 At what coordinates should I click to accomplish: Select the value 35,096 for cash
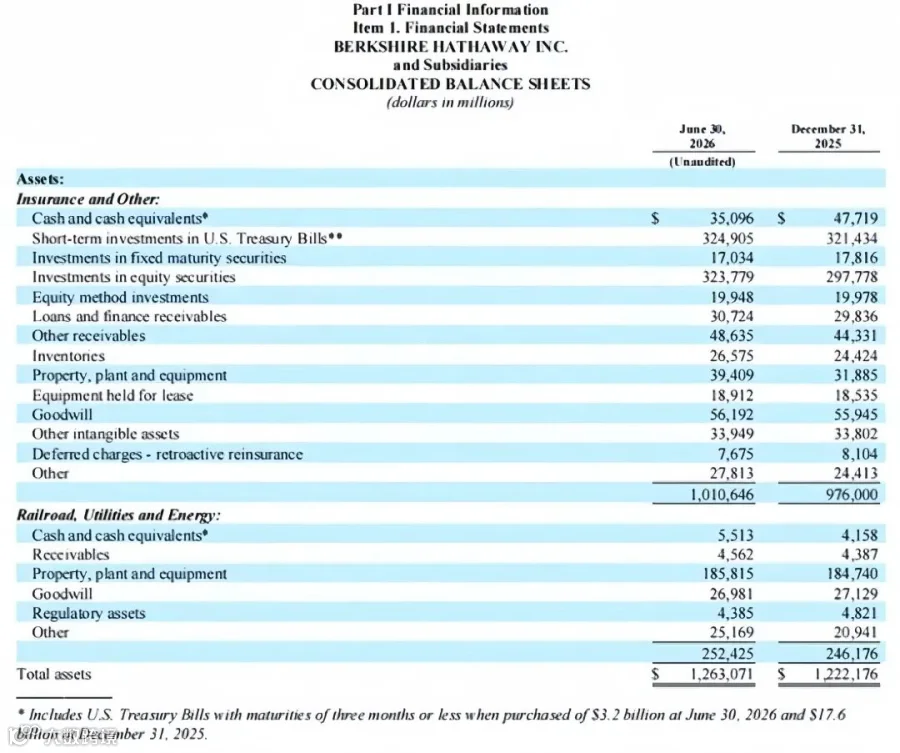tap(731, 219)
